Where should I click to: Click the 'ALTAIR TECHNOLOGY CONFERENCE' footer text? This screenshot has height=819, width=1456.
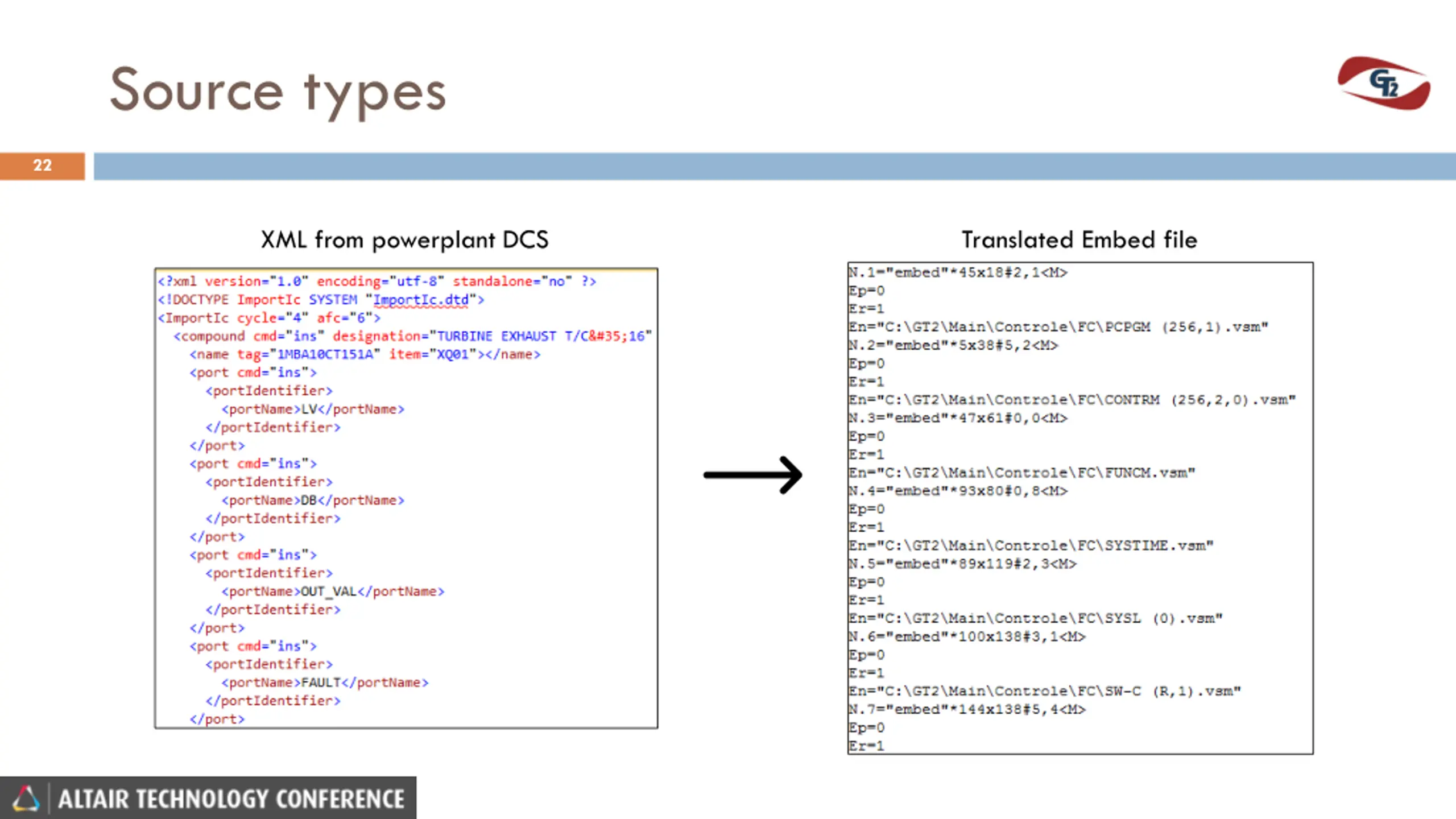[231, 799]
